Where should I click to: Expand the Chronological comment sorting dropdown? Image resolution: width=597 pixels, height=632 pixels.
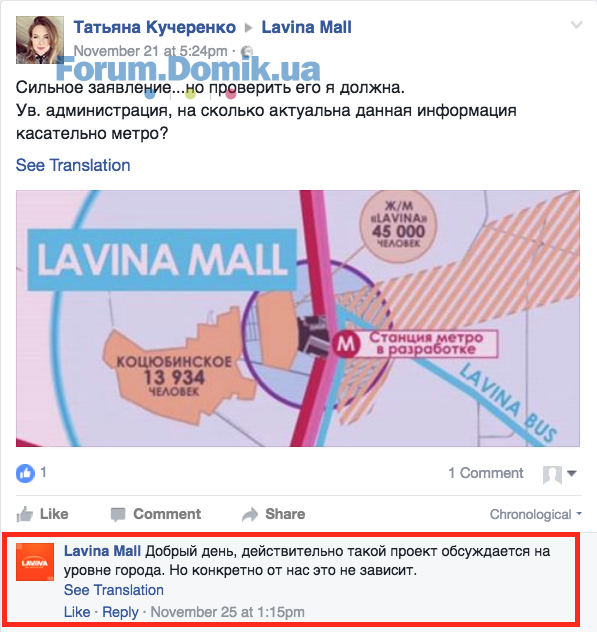[536, 514]
